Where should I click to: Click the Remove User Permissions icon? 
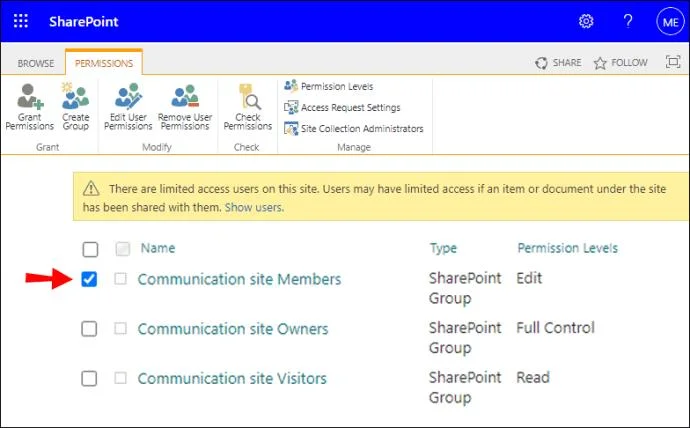[185, 96]
